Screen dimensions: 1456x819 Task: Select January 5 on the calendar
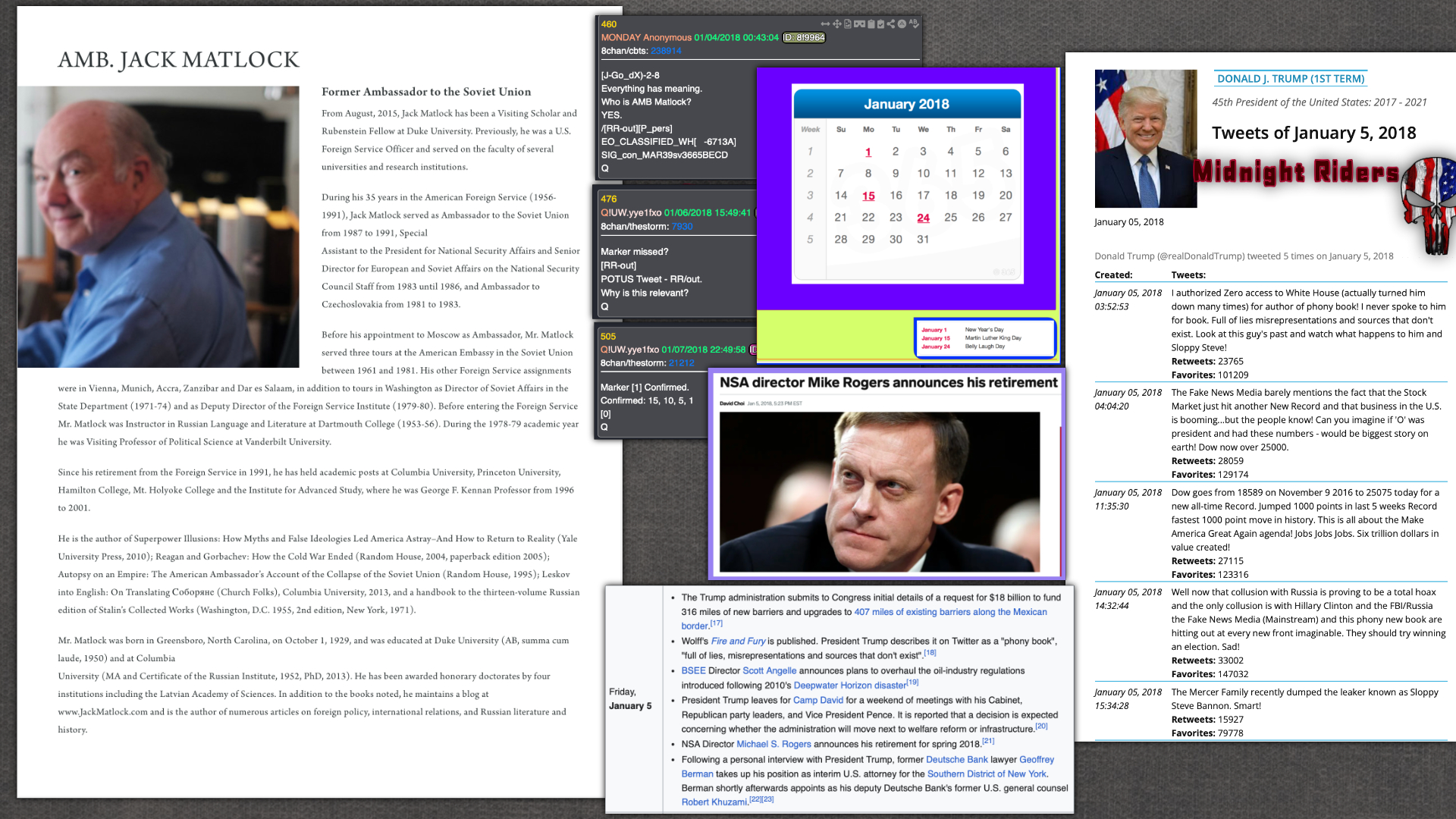click(978, 152)
